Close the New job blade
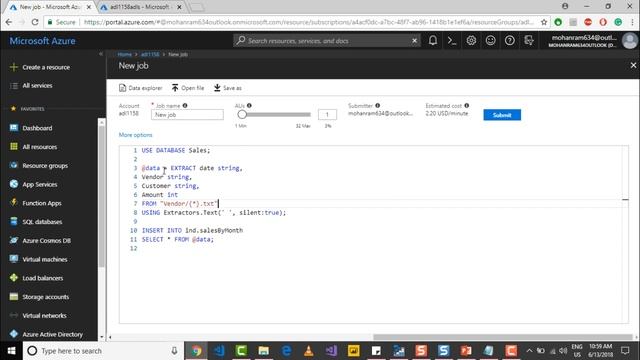The height and width of the screenshot is (360, 640). (633, 65)
